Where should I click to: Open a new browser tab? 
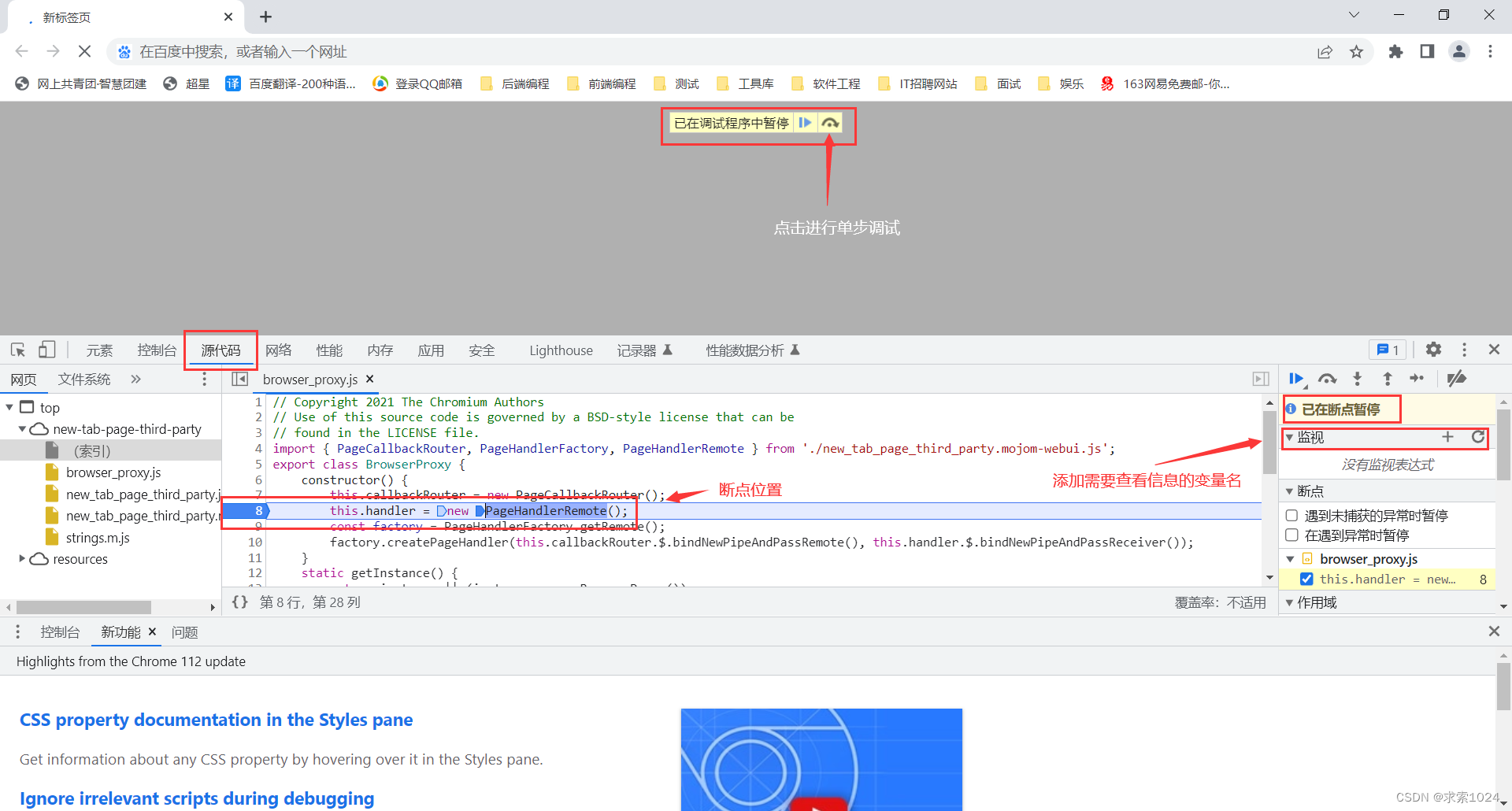pyautogui.click(x=265, y=17)
